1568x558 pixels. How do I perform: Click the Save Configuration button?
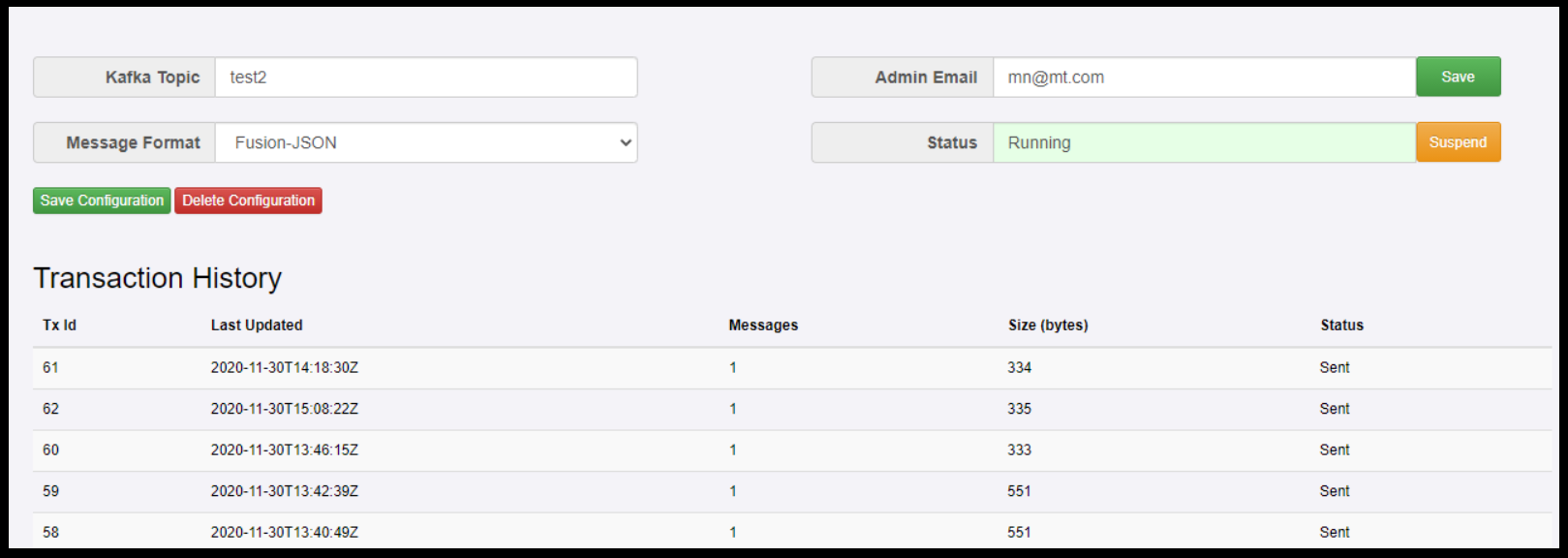click(x=102, y=201)
